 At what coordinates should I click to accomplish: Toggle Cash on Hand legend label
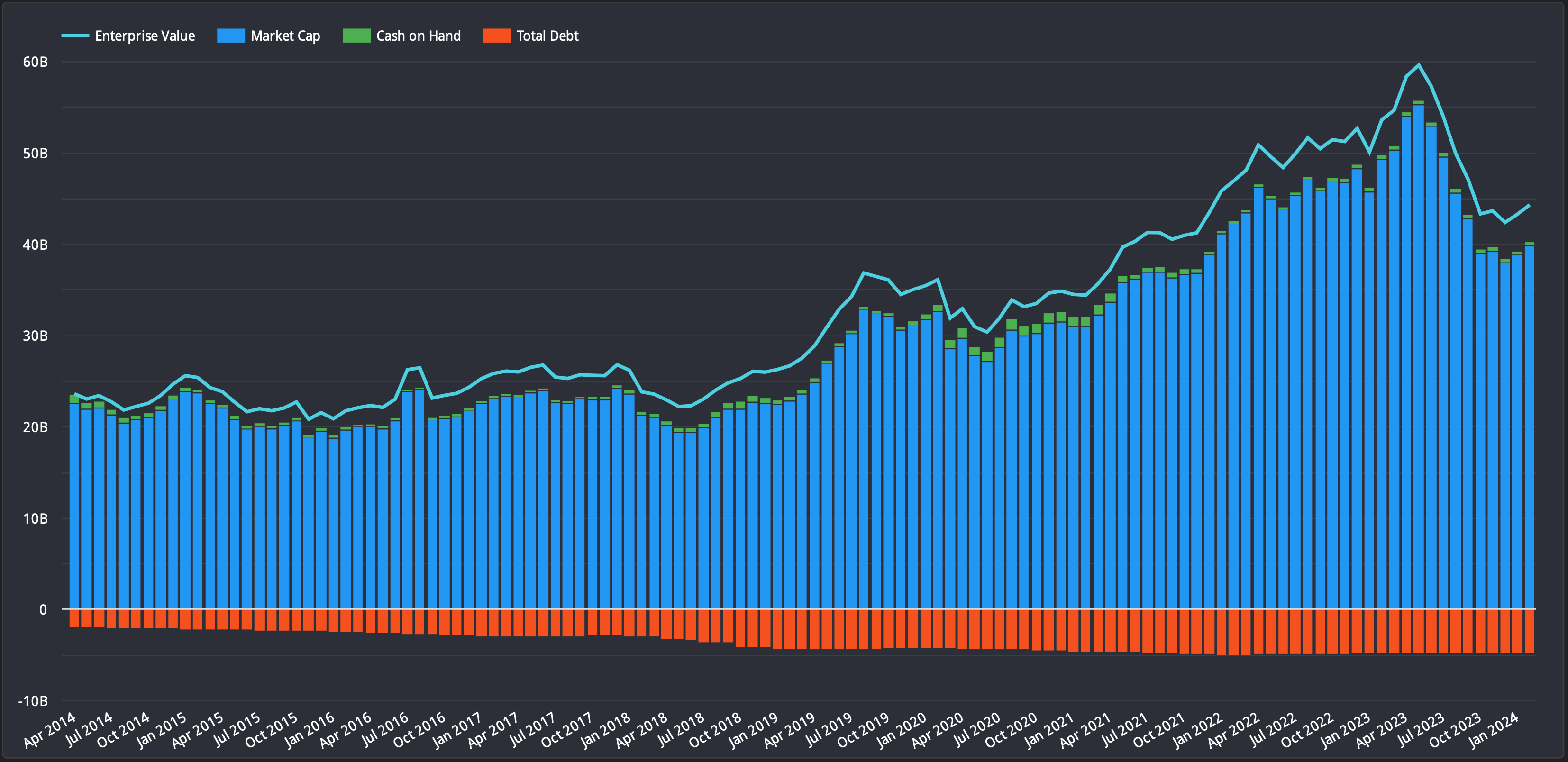pyautogui.click(x=418, y=36)
